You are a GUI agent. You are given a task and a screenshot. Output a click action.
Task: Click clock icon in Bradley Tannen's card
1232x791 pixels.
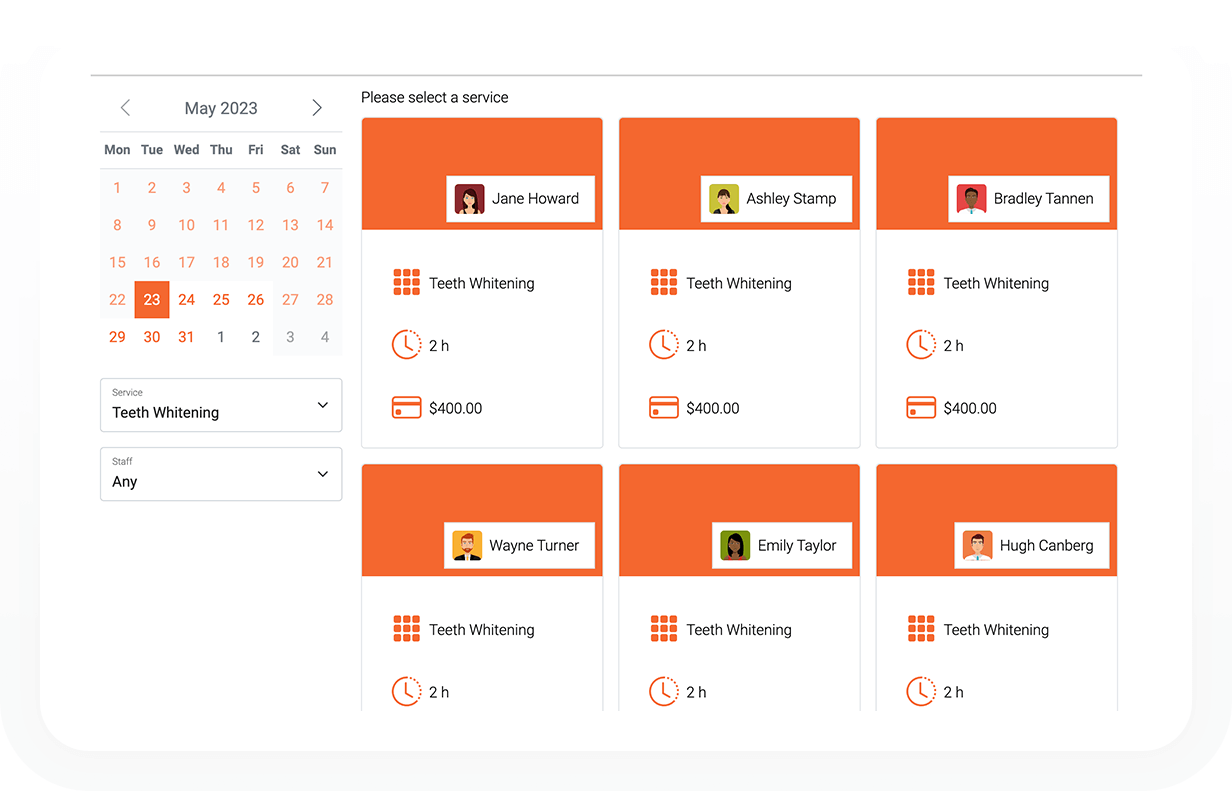pos(921,345)
